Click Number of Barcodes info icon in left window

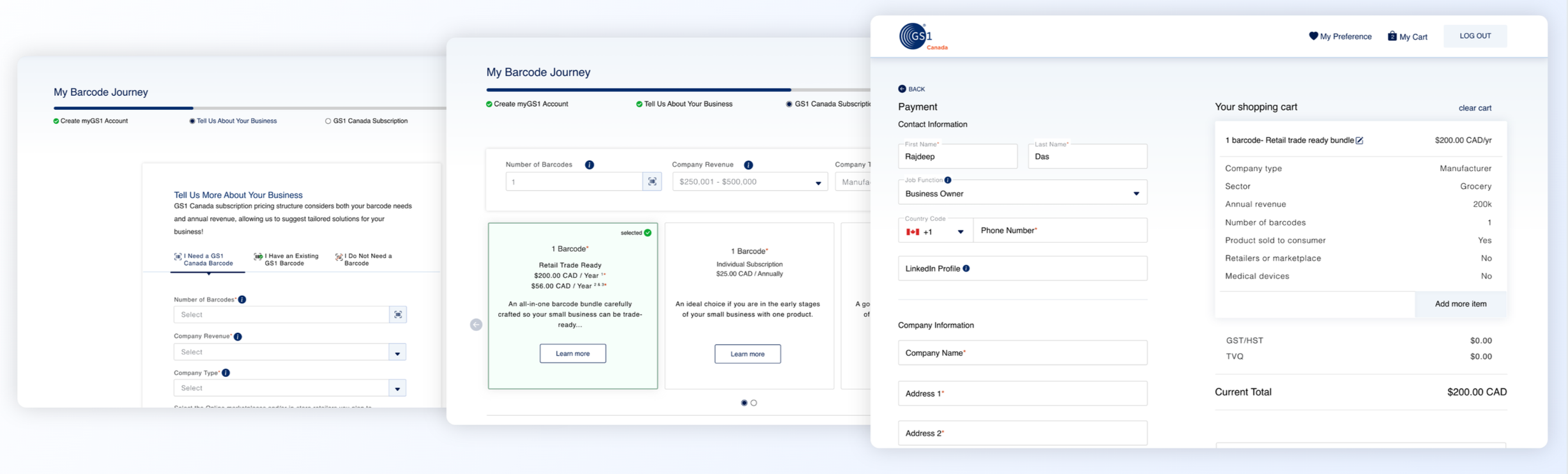(242, 300)
